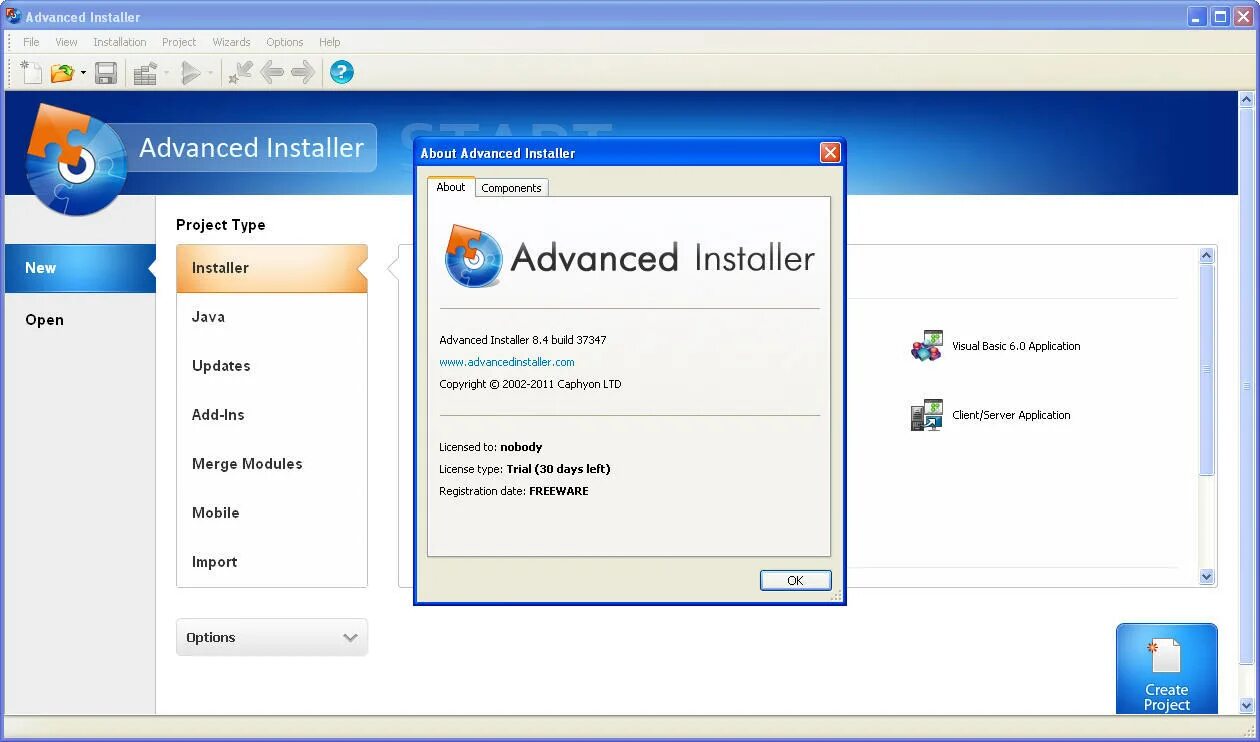
Task: Open the Options menu in menu bar
Action: [x=284, y=42]
